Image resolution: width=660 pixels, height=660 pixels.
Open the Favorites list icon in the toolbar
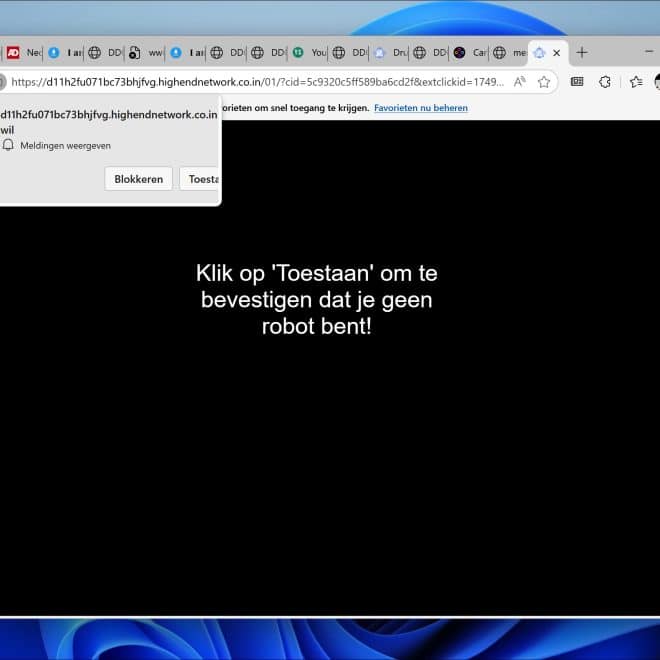pyautogui.click(x=636, y=82)
